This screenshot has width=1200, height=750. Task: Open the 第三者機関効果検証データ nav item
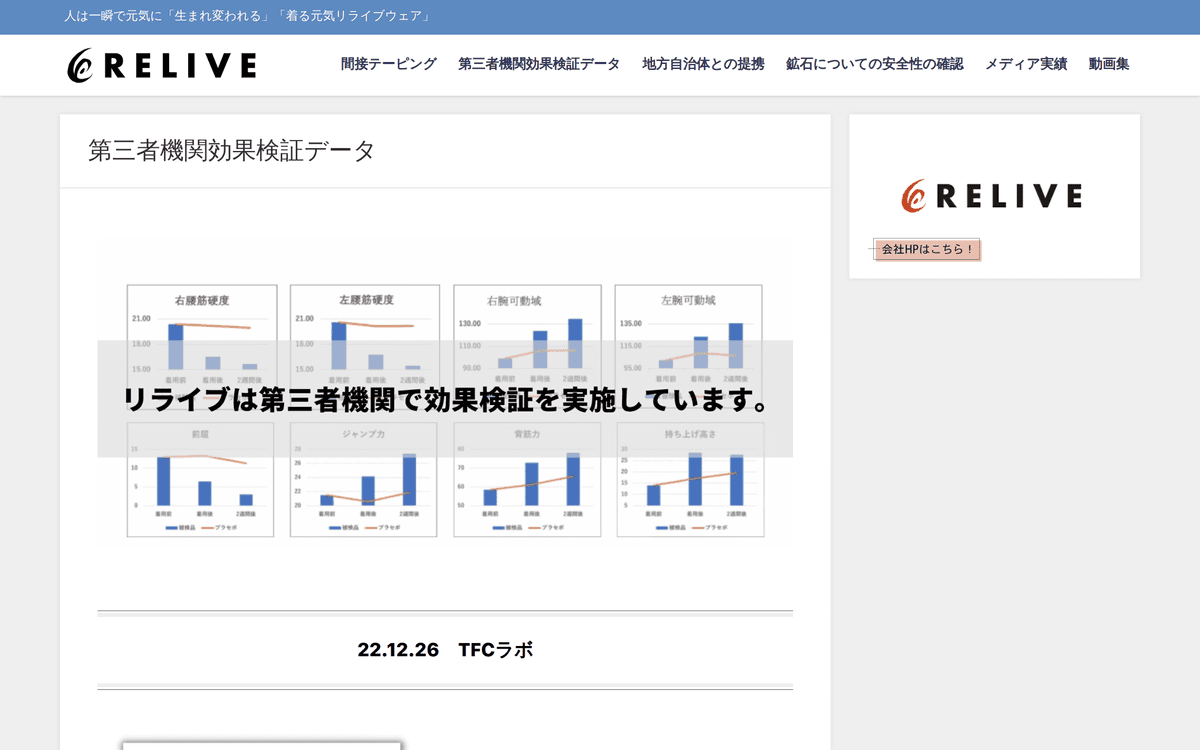click(539, 64)
